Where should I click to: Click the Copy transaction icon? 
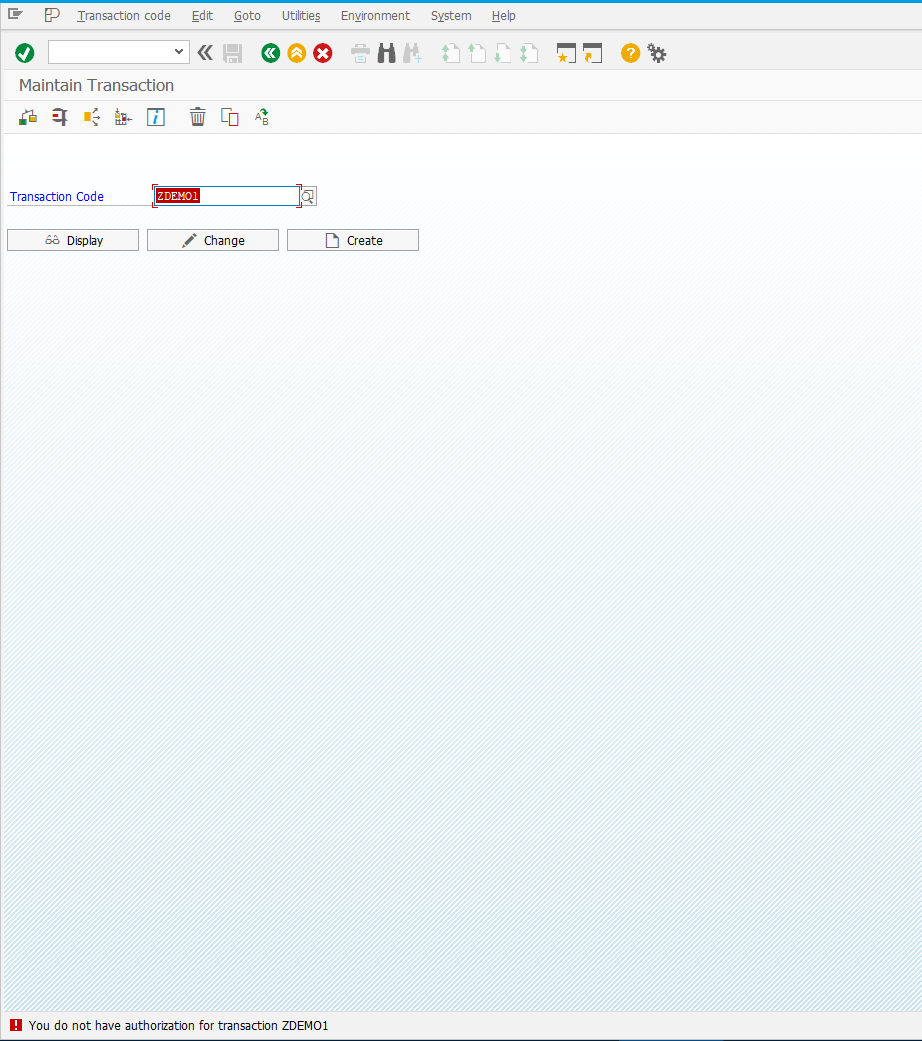(230, 118)
